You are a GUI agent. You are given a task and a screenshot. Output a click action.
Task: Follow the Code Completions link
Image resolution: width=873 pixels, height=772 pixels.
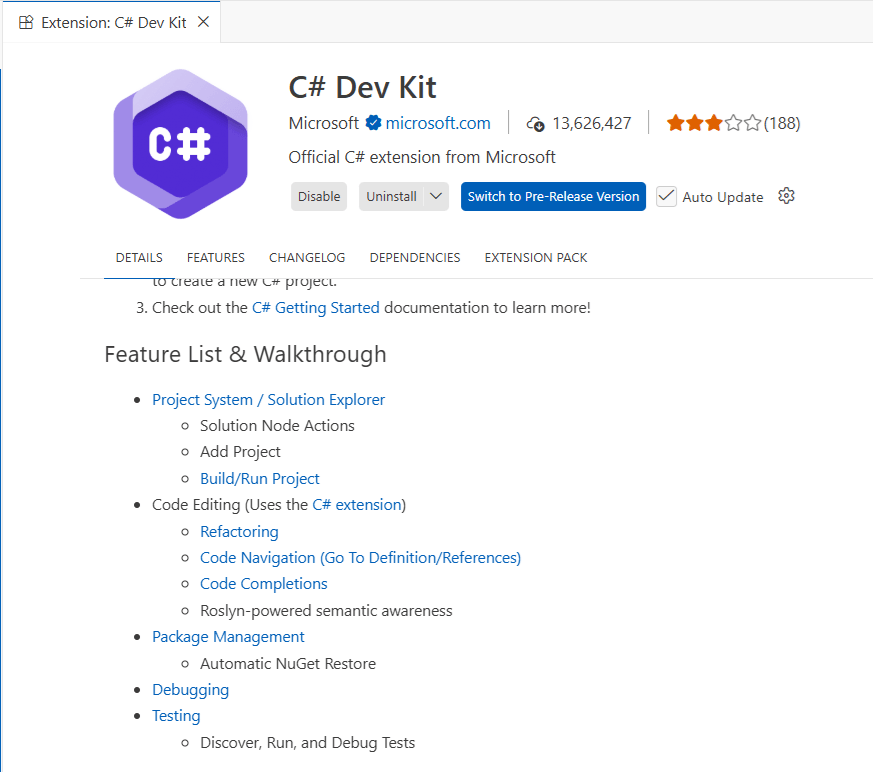[x=263, y=583]
